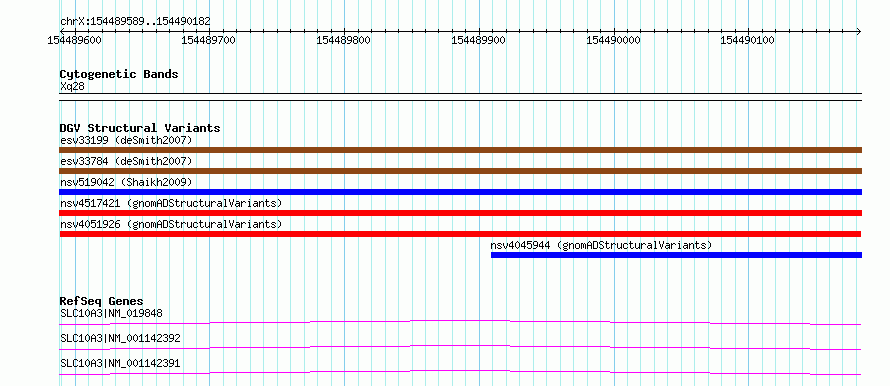Viewport: 890px width, 386px height.
Task: Open variant nsv519042 (Shaikh2009) label
Action: [126, 182]
